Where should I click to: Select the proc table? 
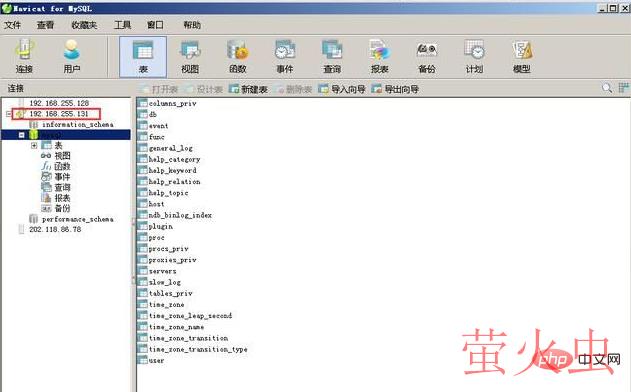[157, 238]
